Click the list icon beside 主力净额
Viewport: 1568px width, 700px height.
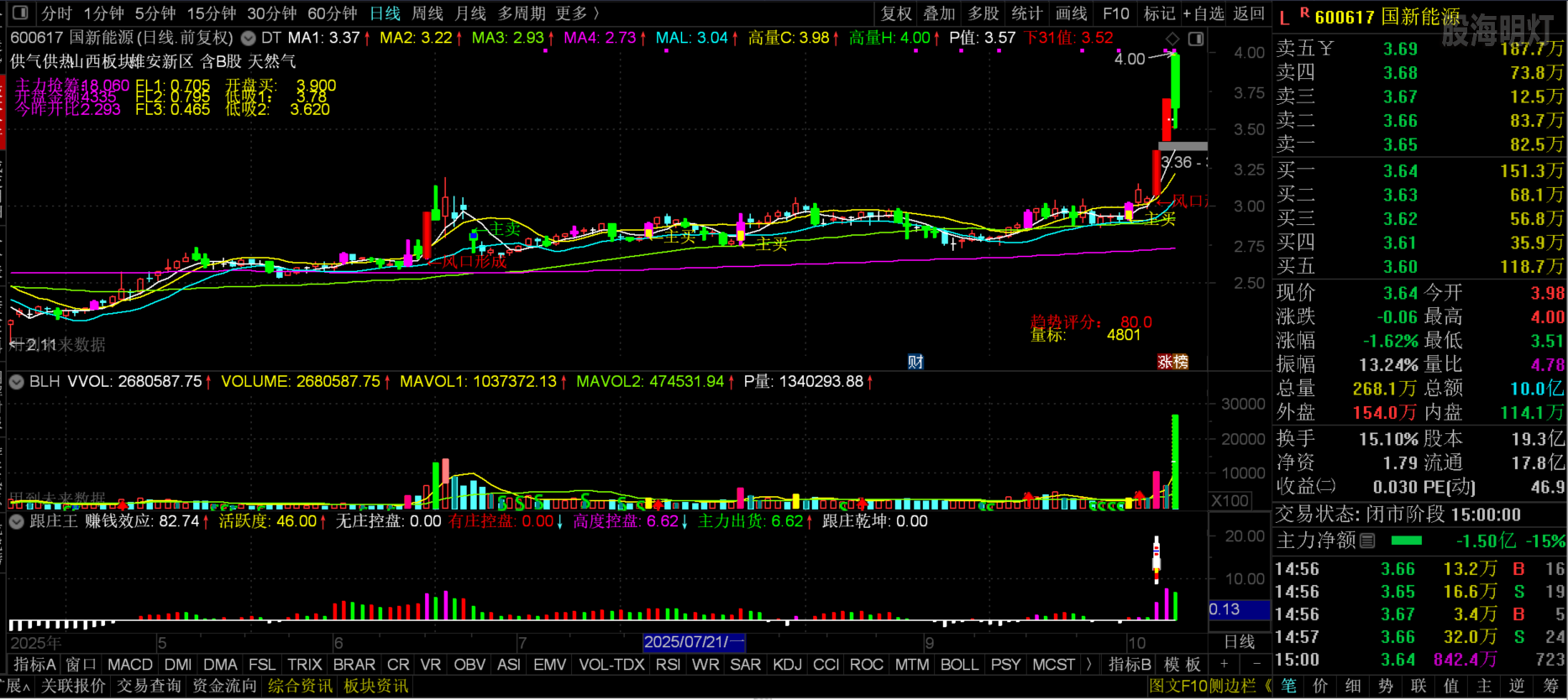[1367, 541]
